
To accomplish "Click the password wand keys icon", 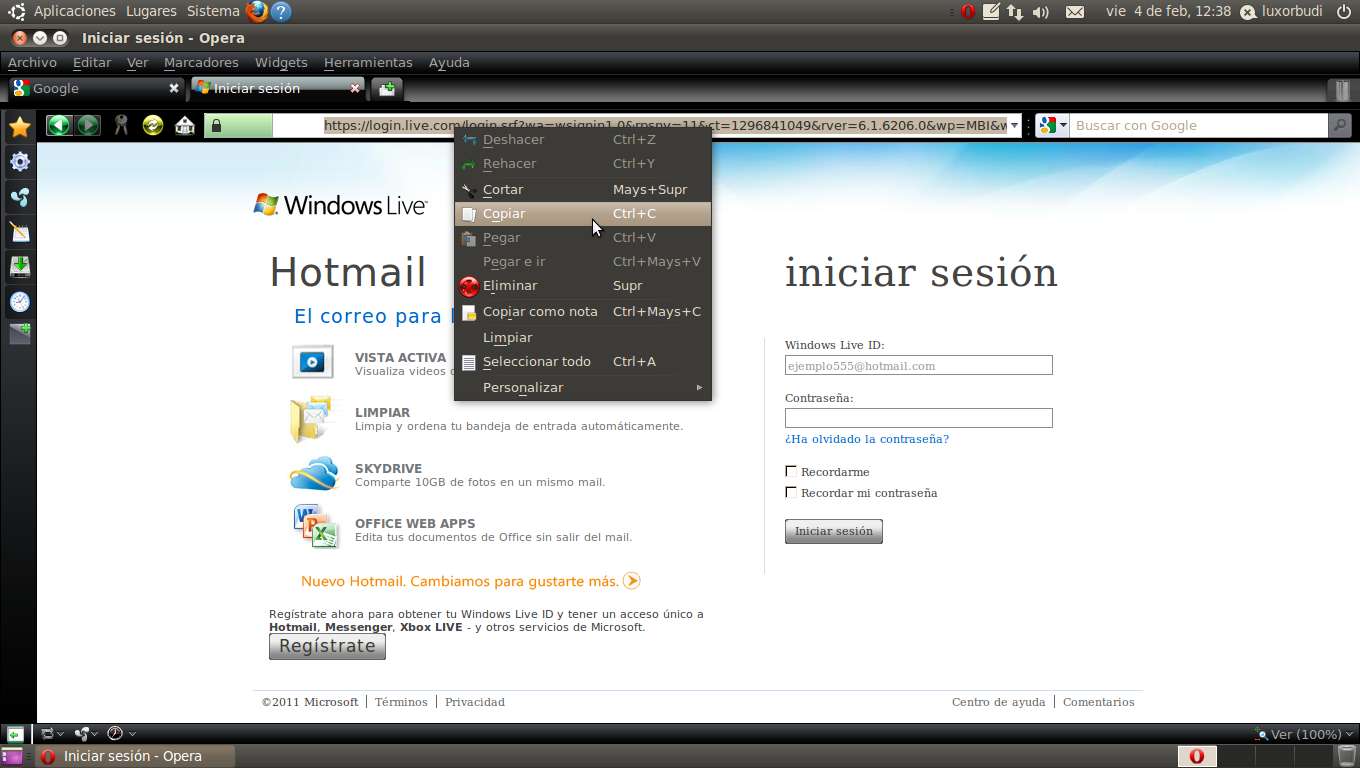I will [121, 125].
